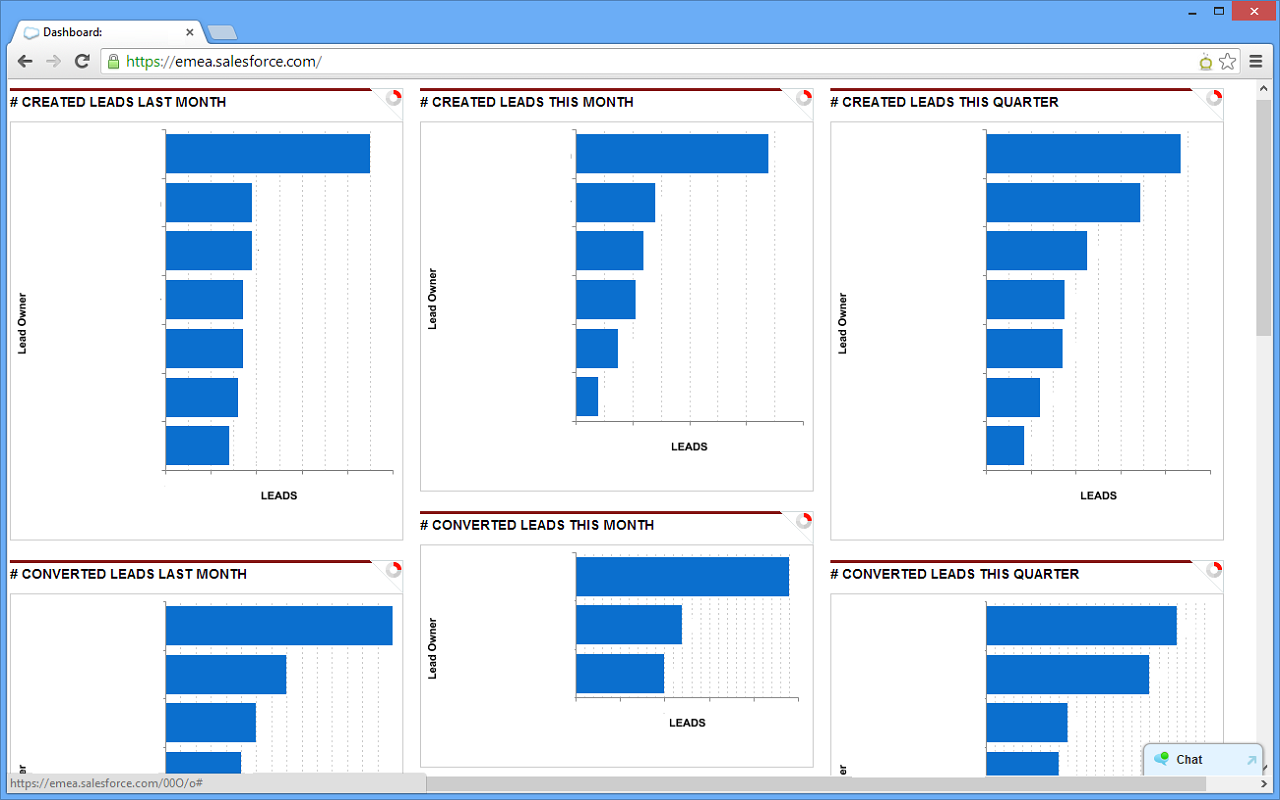The height and width of the screenshot is (800, 1280).
Task: Click the Chat speech bubble icon
Action: pos(1161,759)
